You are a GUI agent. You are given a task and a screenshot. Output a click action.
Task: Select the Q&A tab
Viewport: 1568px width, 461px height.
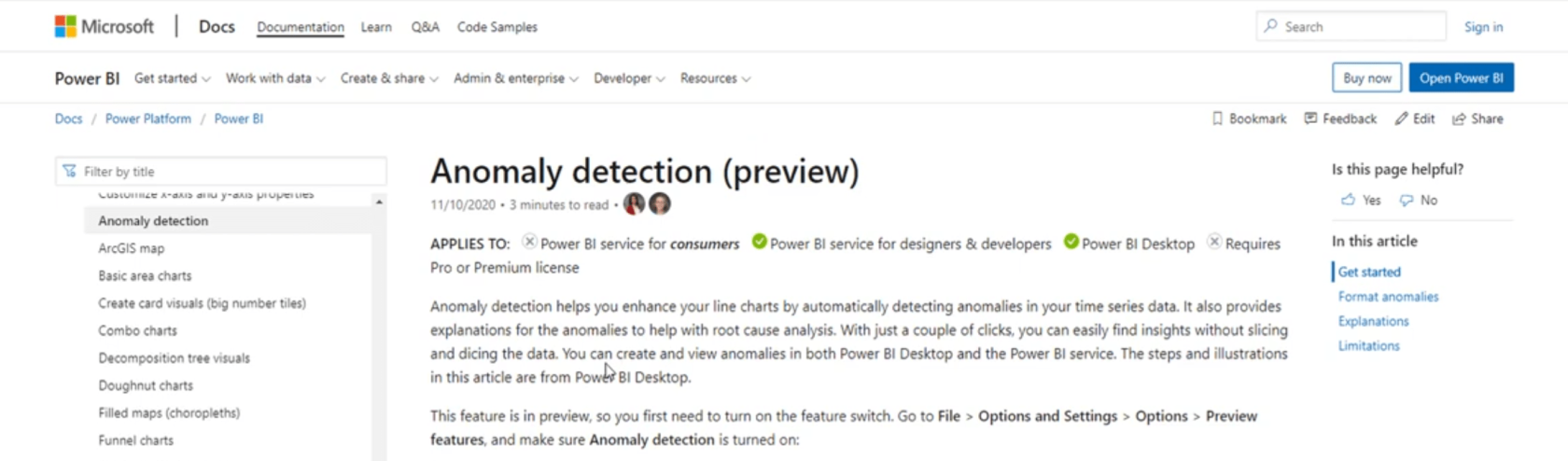pyautogui.click(x=425, y=27)
